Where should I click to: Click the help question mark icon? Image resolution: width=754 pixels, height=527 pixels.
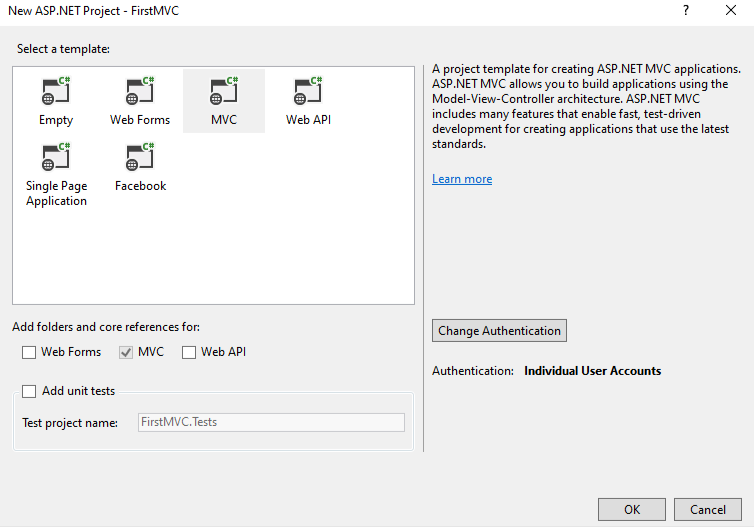pos(686,11)
